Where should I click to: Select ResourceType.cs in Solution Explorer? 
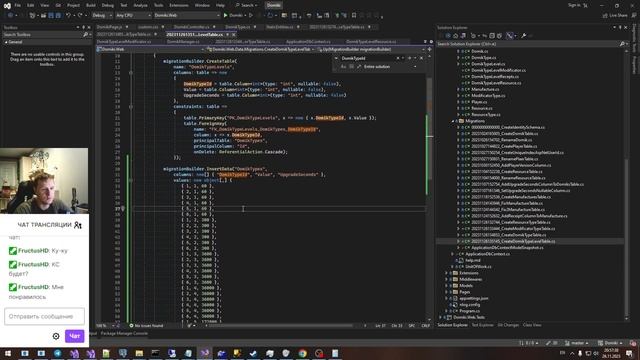[486, 115]
